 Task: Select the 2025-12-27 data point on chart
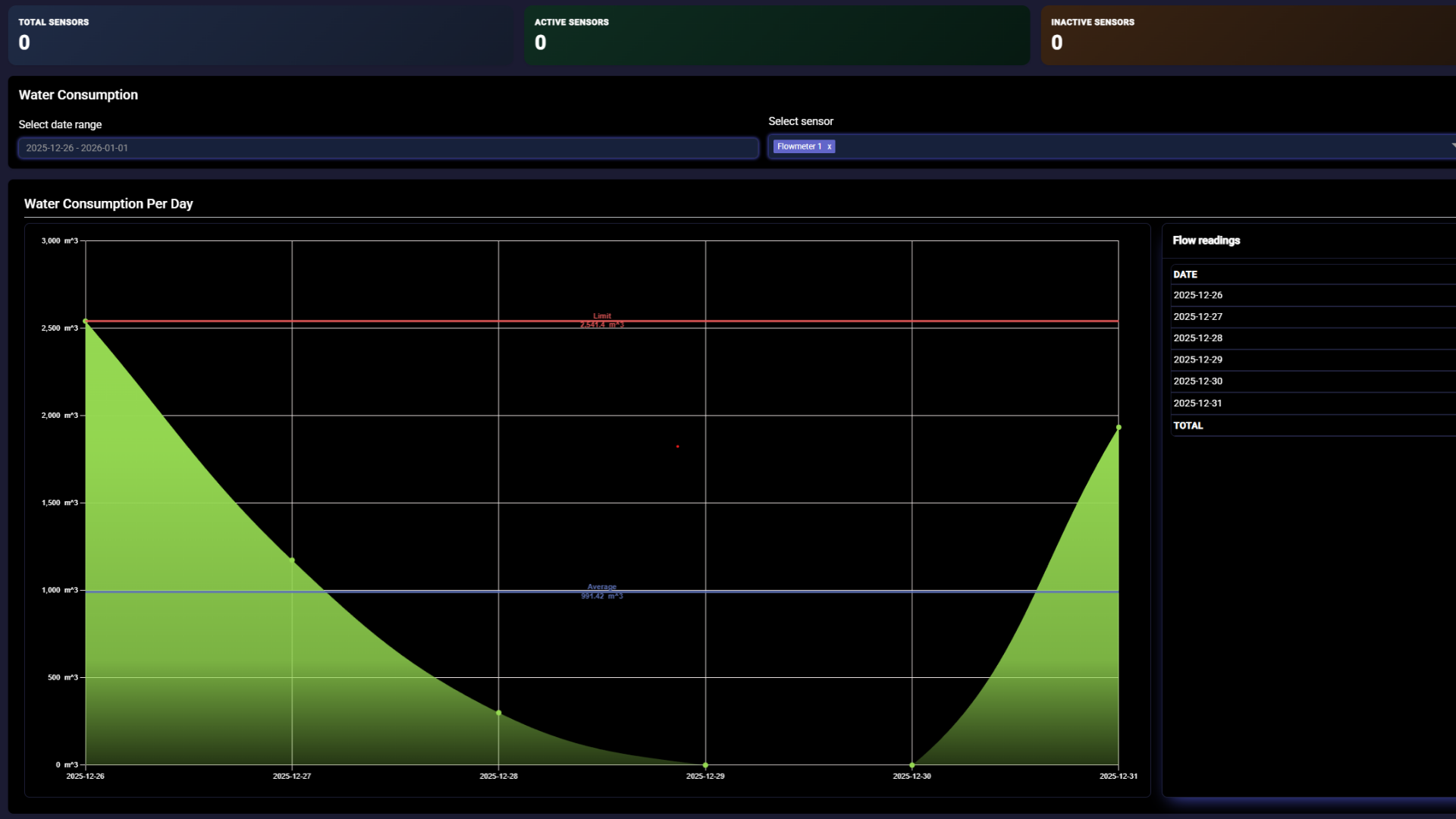click(x=292, y=560)
